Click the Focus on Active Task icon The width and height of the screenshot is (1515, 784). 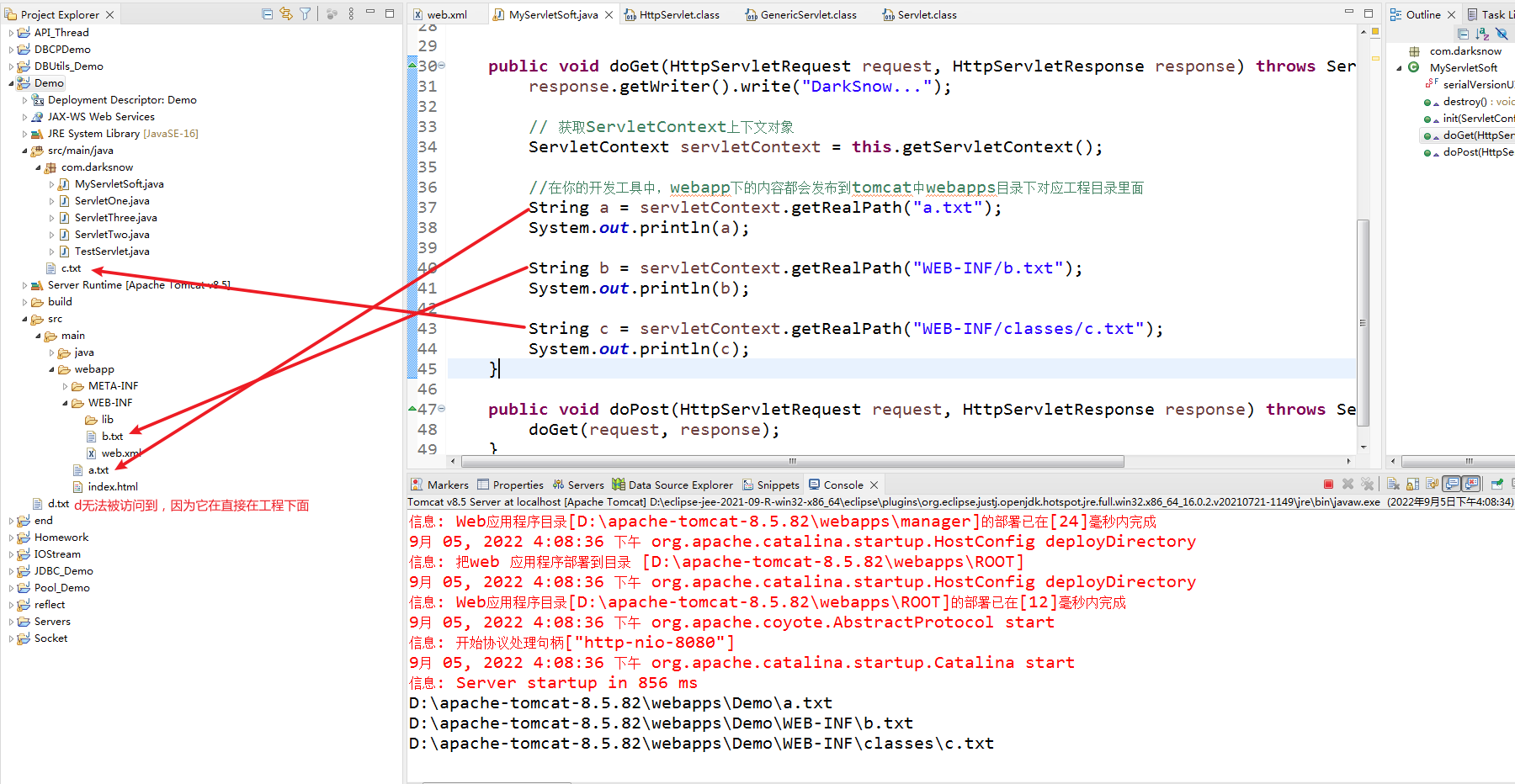(332, 14)
